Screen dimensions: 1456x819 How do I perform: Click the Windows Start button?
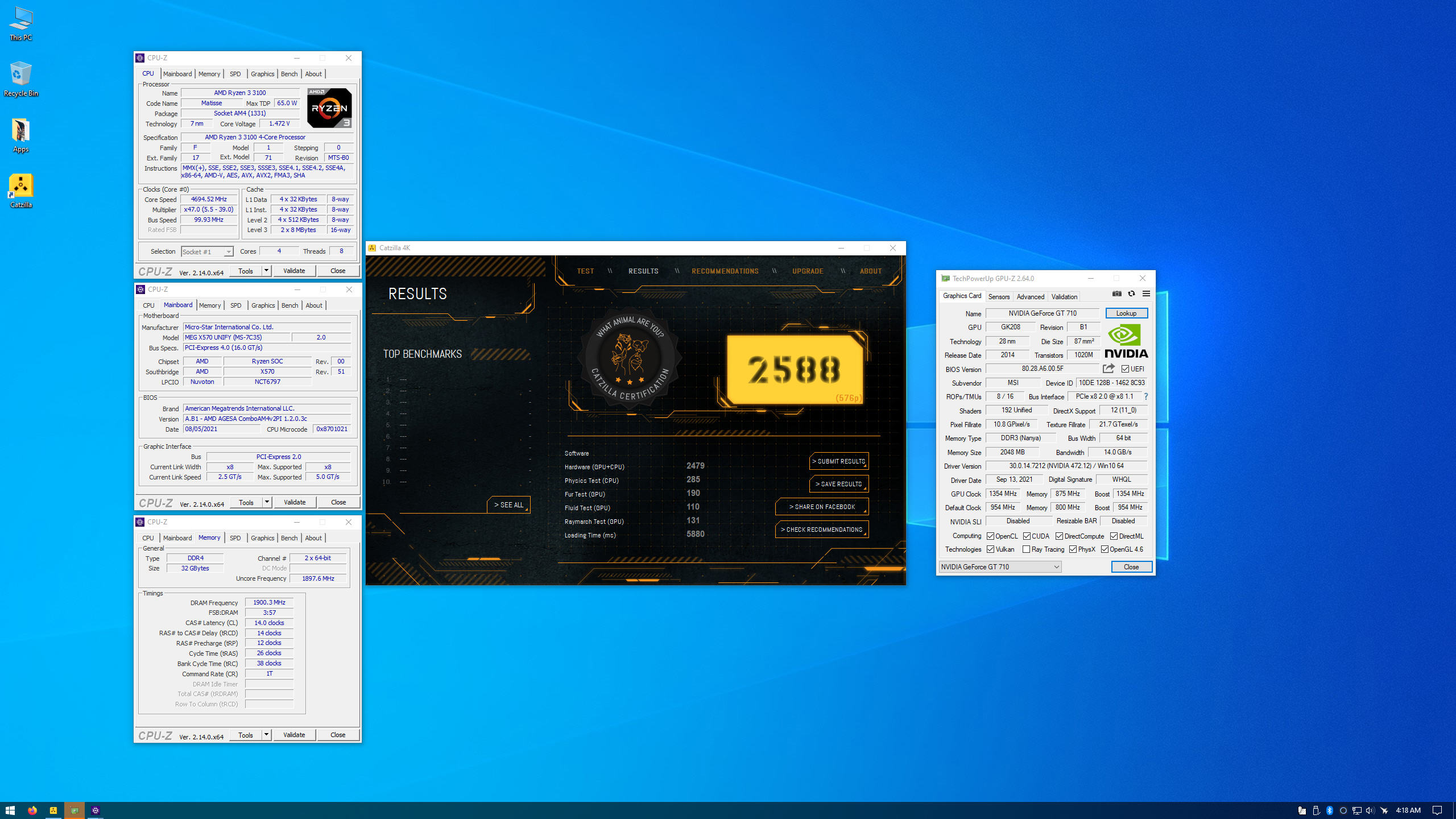tap(10, 810)
